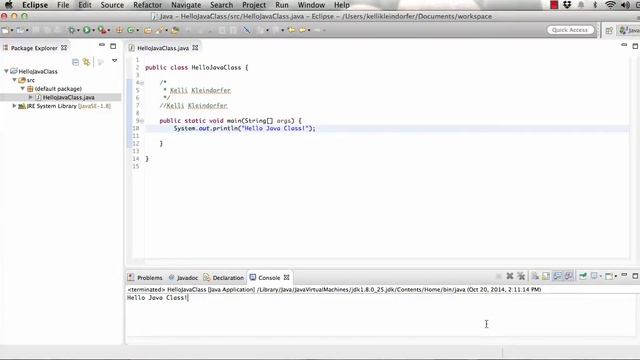Viewport: 640px width, 360px height.
Task: Toggle Show Console on standard output change
Action: coord(558,276)
